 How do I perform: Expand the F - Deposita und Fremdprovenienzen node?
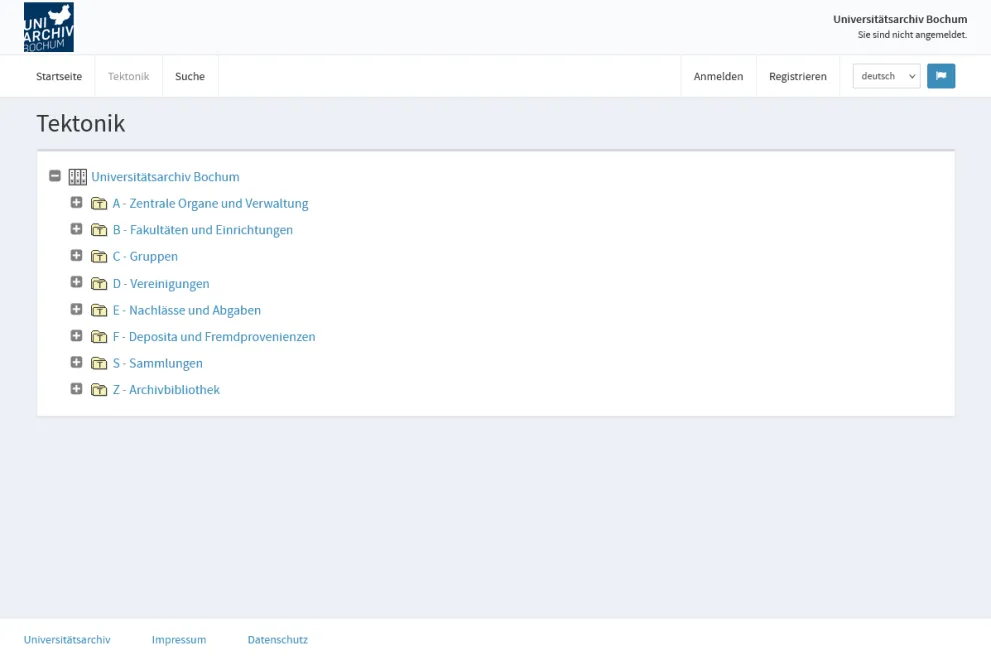76,336
